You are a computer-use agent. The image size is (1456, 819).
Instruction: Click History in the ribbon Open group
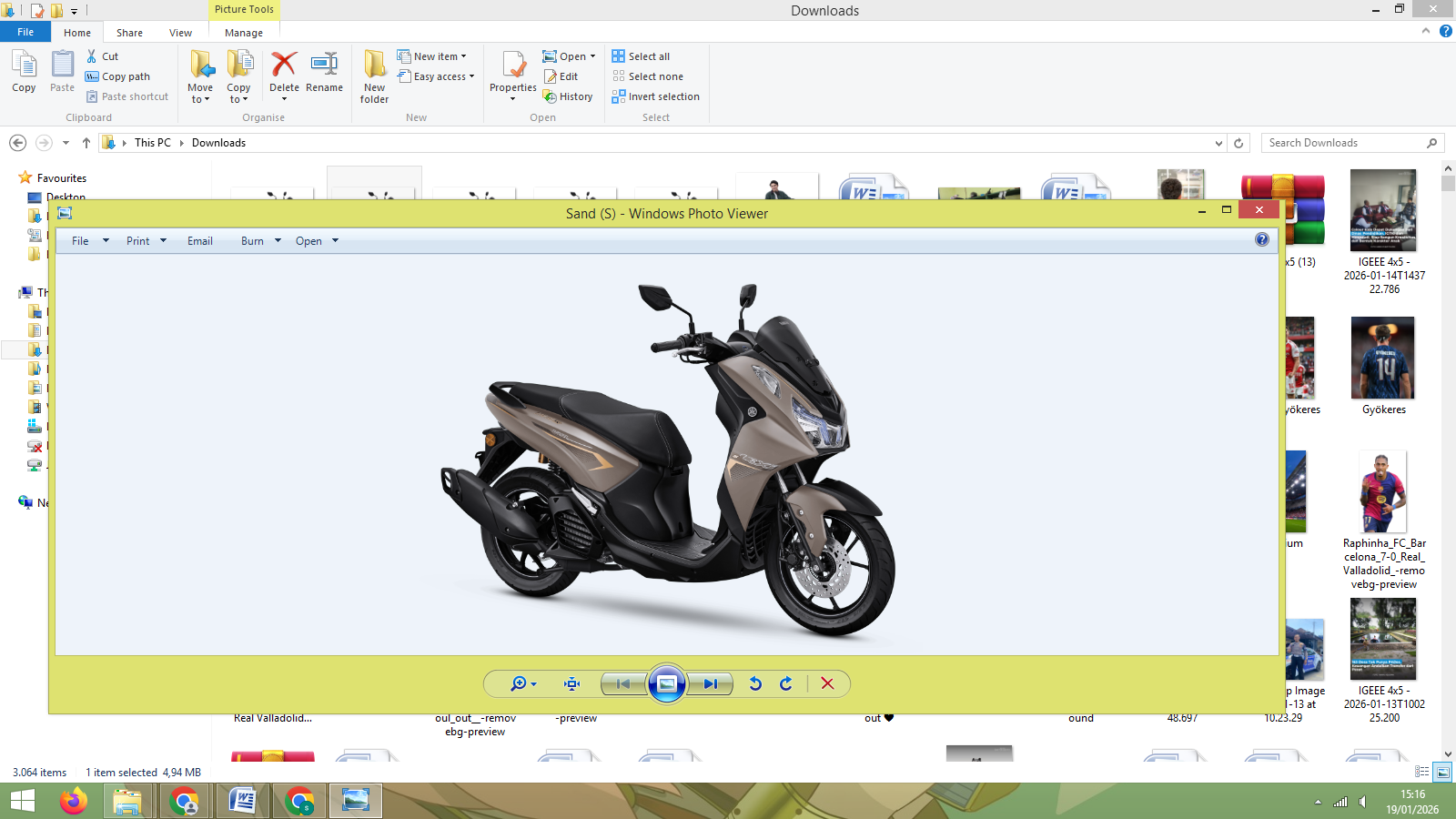click(568, 96)
